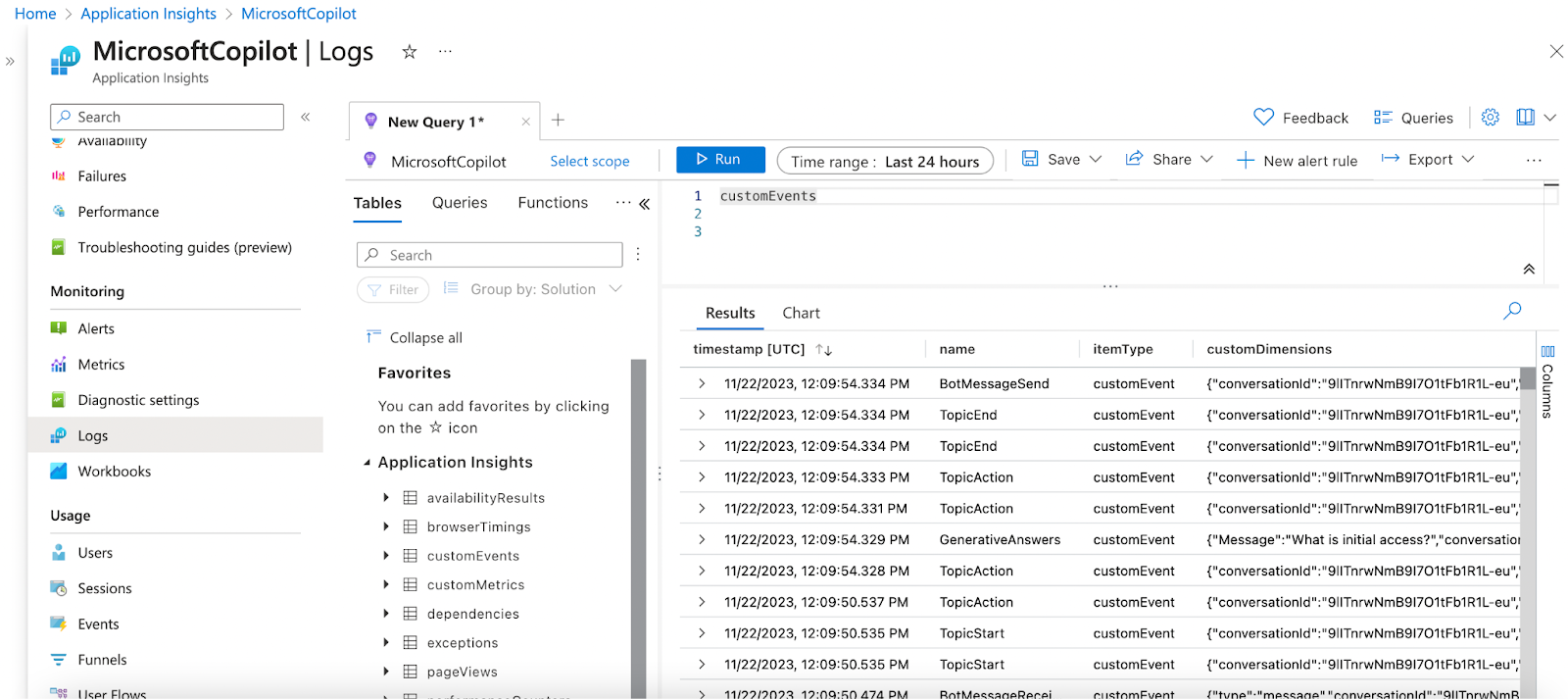Open the Export dropdown
Viewport: 1568px width, 699px height.
tap(1428, 159)
